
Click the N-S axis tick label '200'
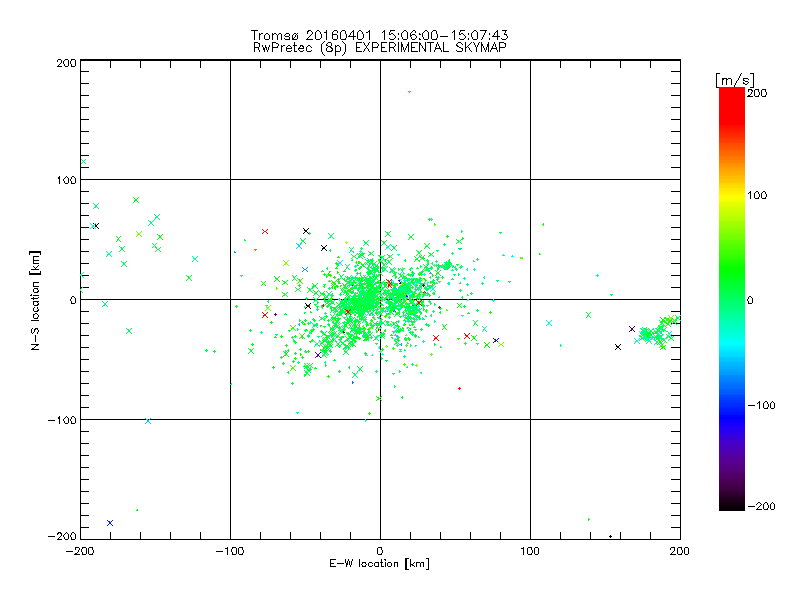pos(66,63)
